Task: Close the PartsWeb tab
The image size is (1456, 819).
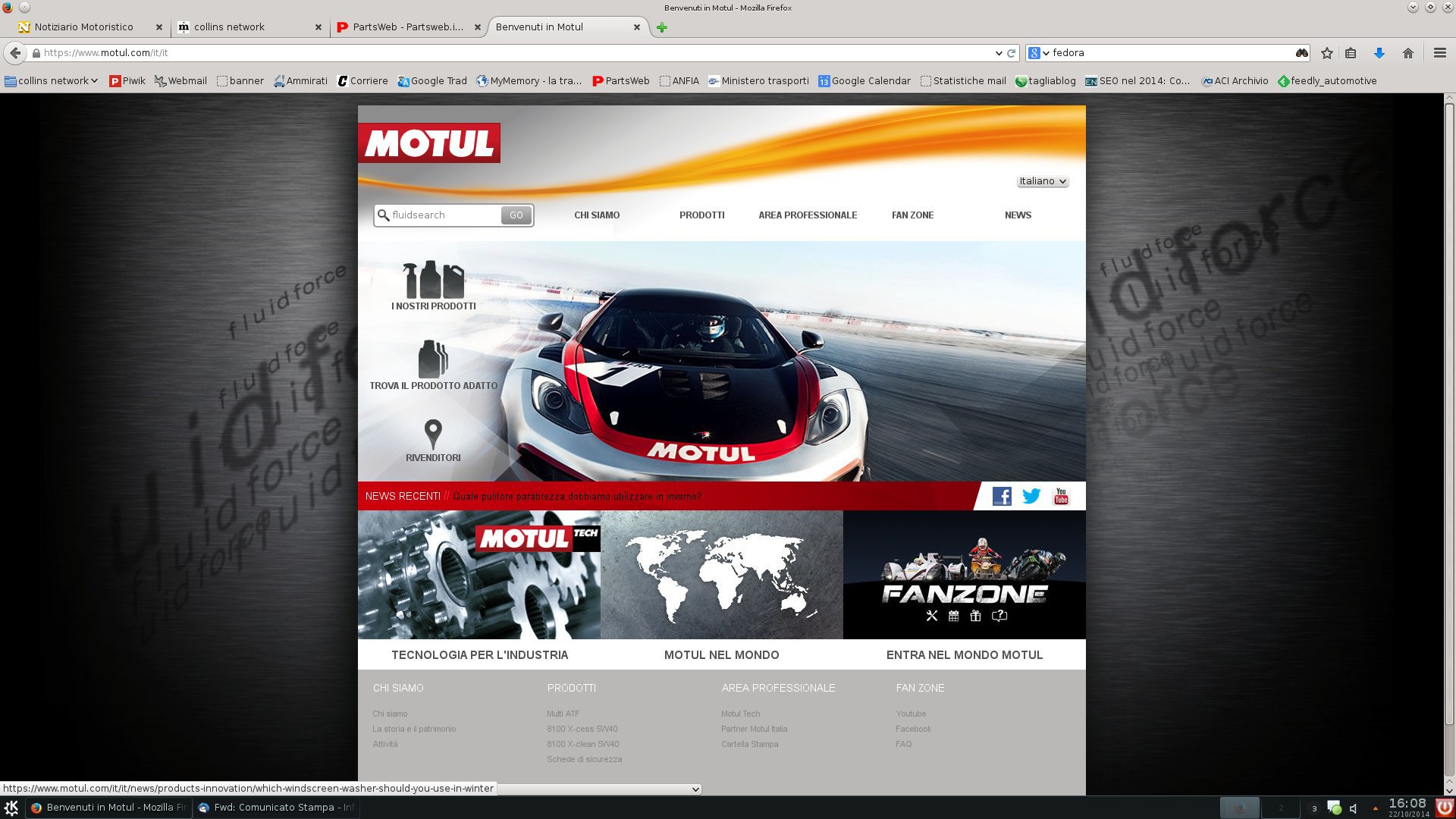Action: coord(478,27)
